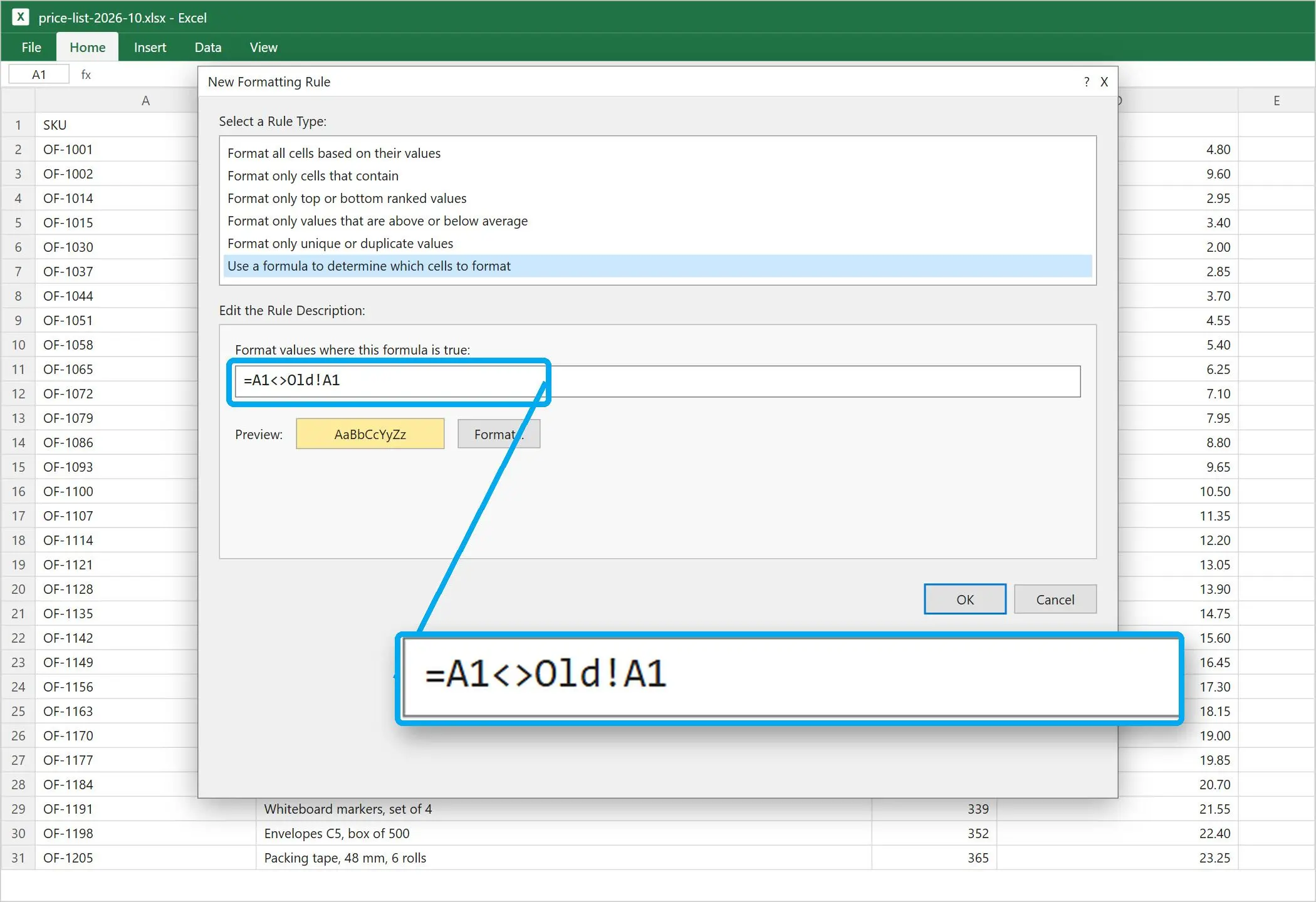Click the yellow AaBbCcYyZz preview swatch
The width and height of the screenshot is (1316, 902).
click(370, 434)
